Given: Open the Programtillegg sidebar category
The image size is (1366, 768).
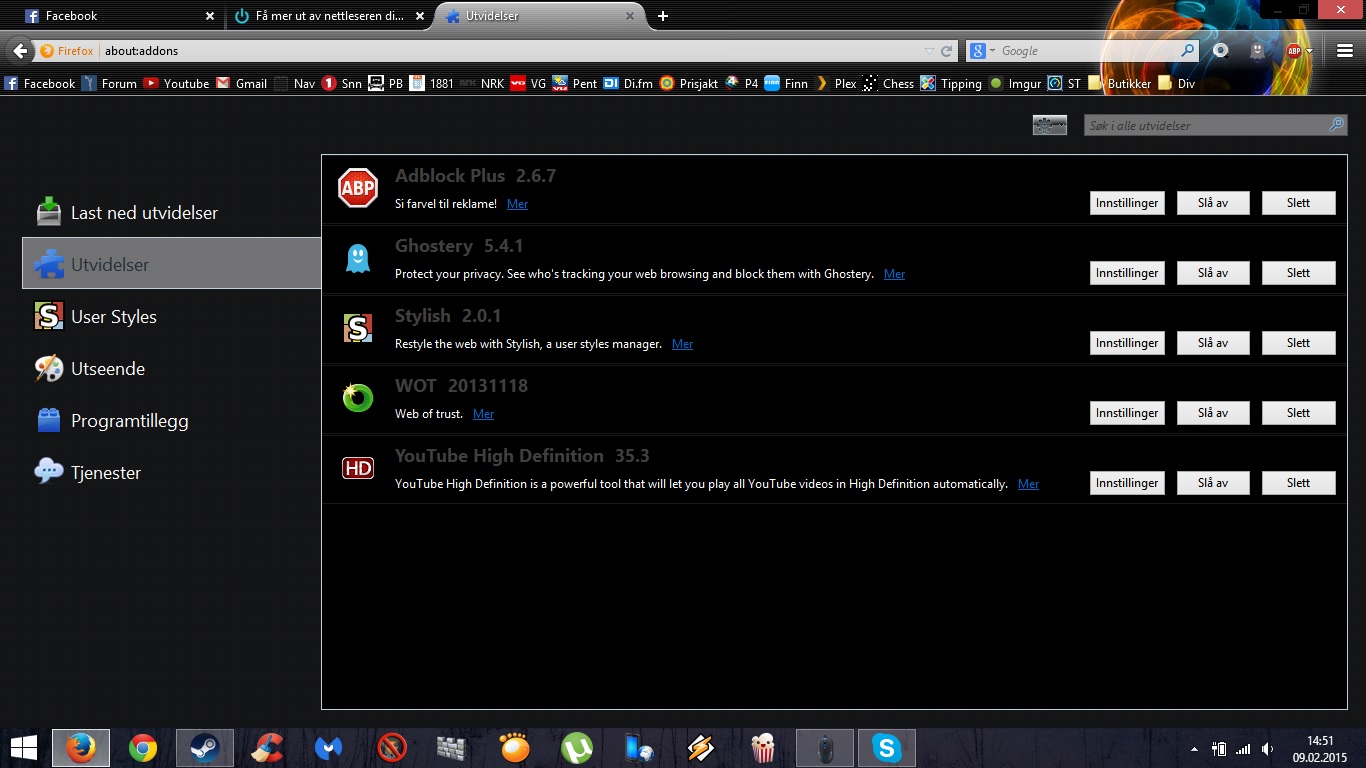Looking at the screenshot, I should (171, 421).
